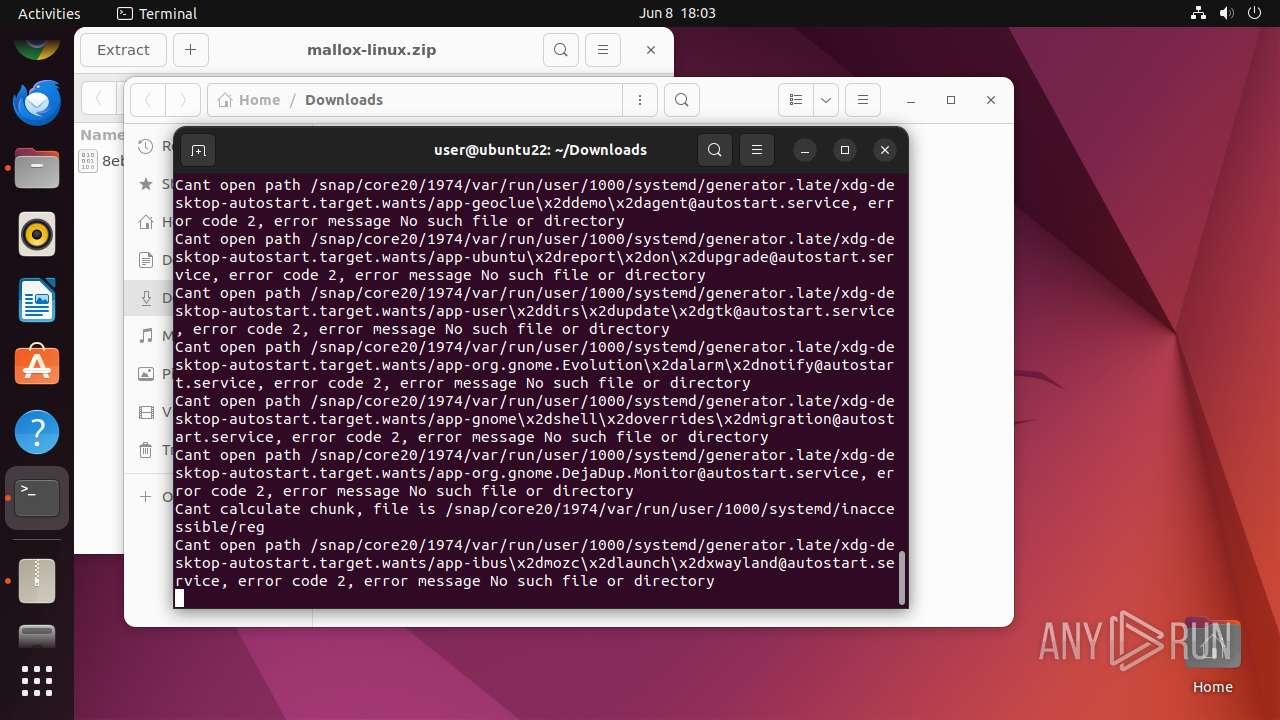The width and height of the screenshot is (1280, 720).
Task: Search terminal output with the magnifier icon
Action: tap(714, 150)
